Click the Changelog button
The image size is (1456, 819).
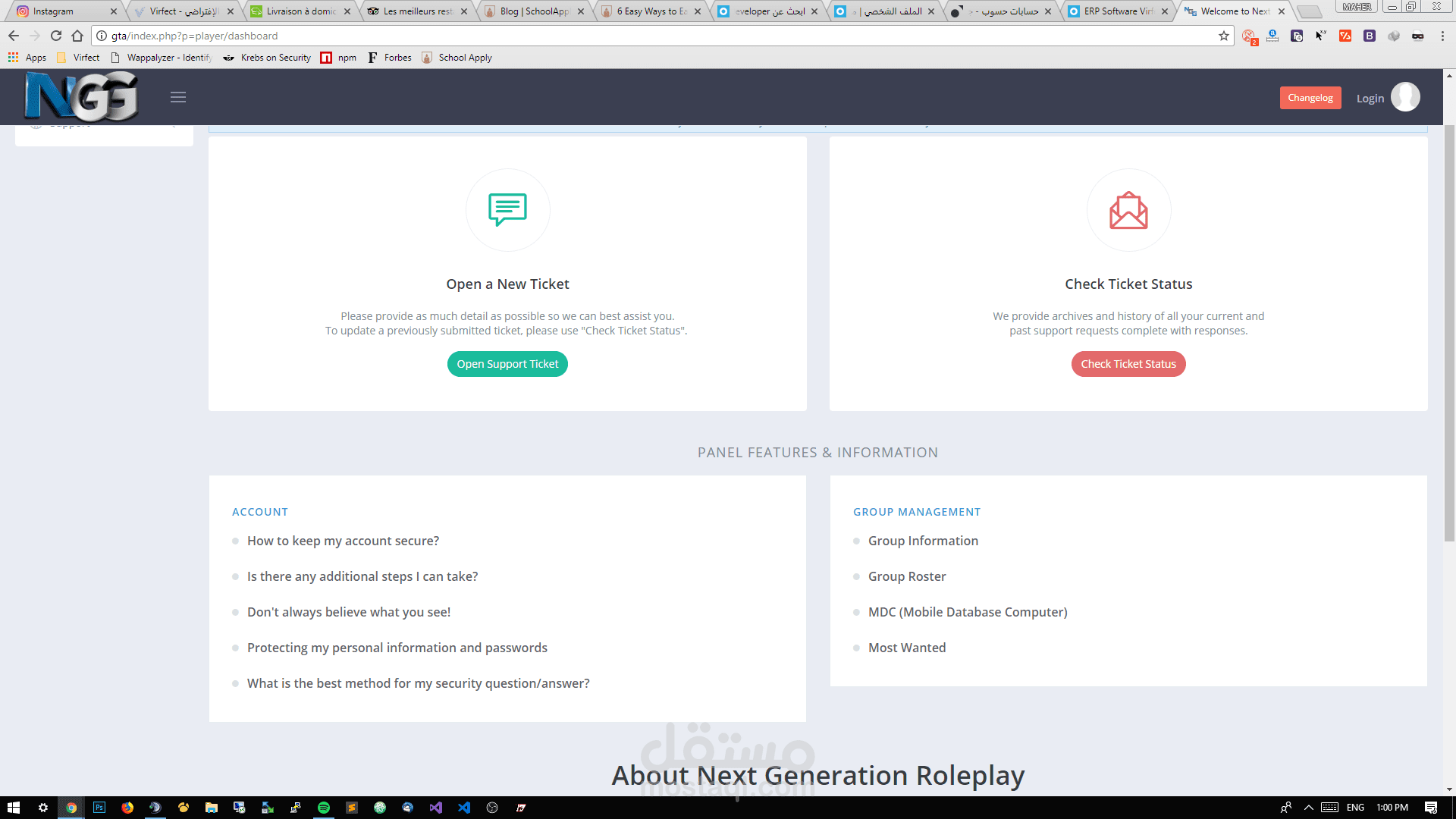tap(1310, 98)
